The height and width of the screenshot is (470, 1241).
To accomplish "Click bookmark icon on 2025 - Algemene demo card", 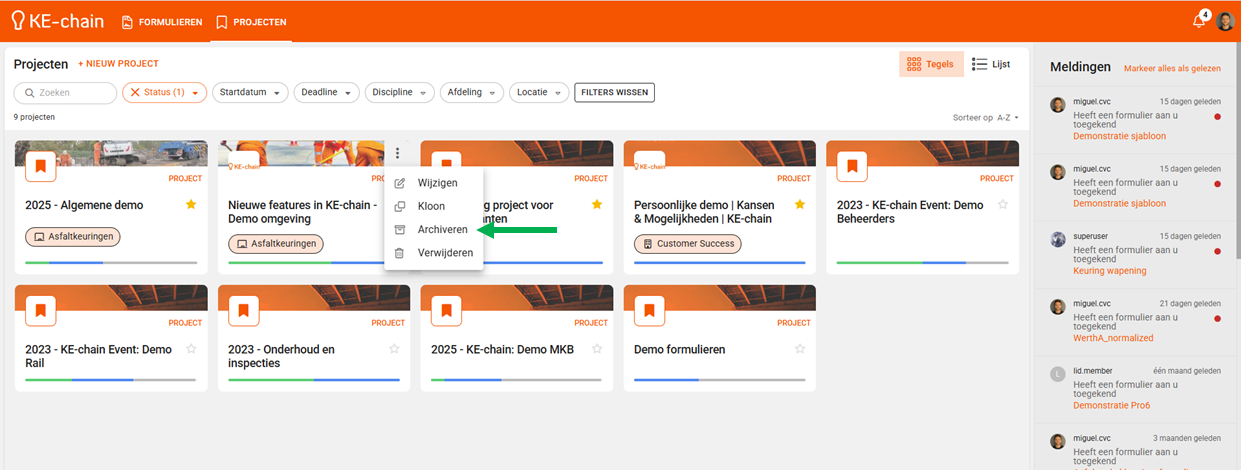I will click(x=41, y=166).
